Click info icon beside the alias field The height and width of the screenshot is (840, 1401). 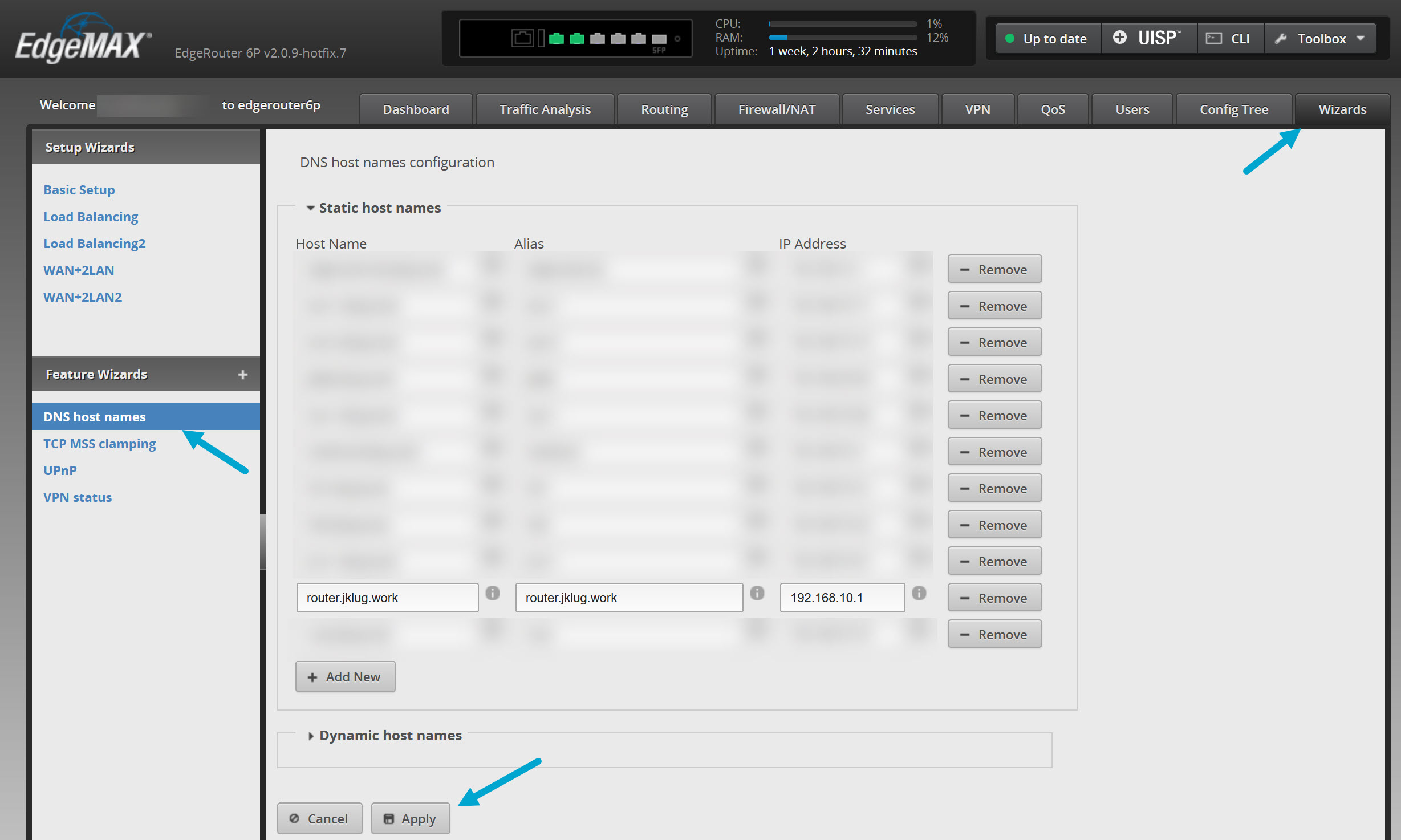757,593
